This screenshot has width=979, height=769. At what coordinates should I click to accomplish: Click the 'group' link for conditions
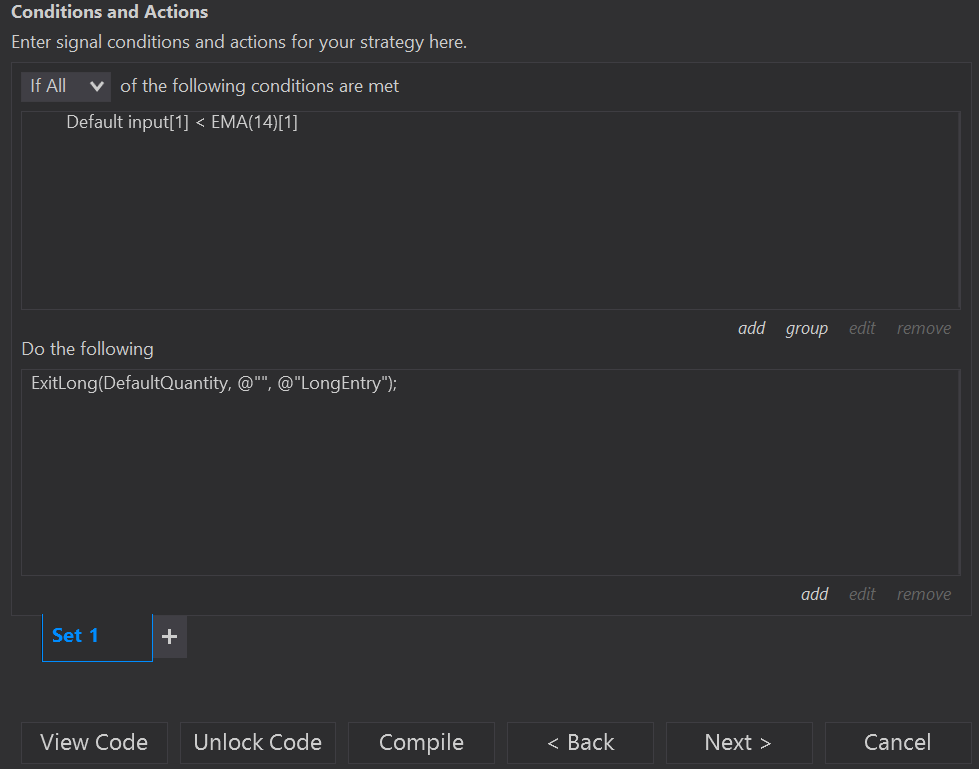coord(806,328)
